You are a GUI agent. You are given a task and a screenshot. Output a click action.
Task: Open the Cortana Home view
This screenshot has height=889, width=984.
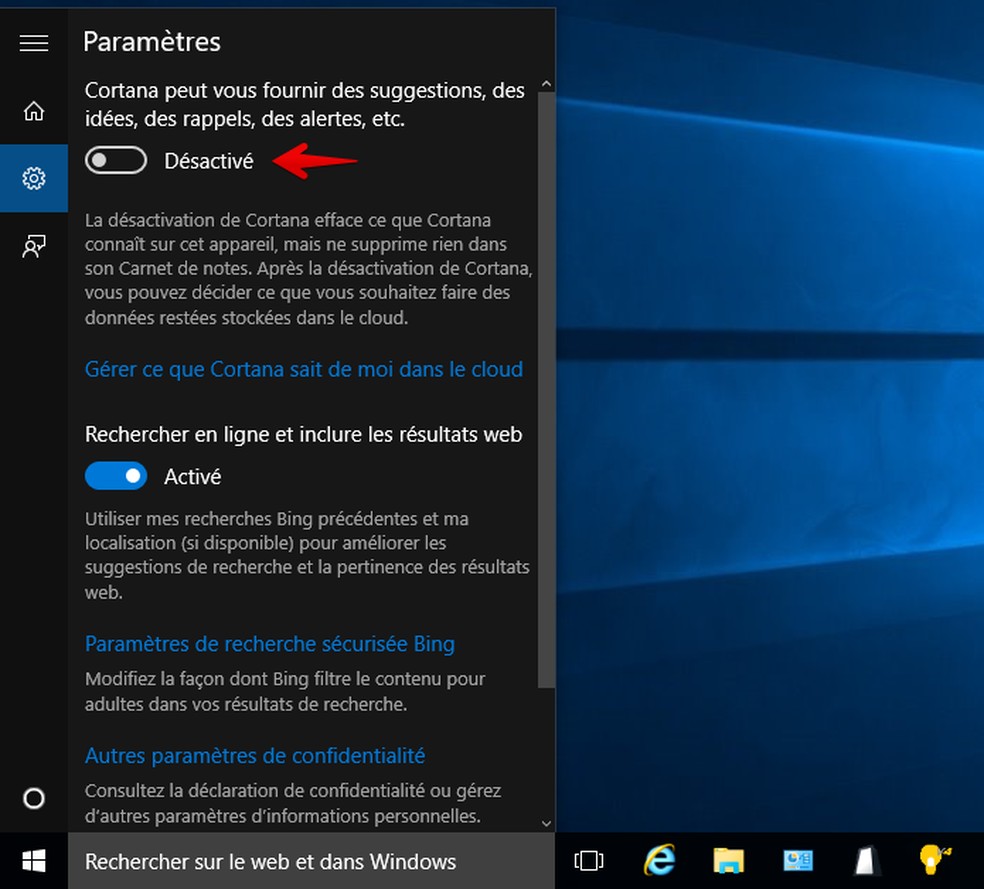[x=34, y=111]
